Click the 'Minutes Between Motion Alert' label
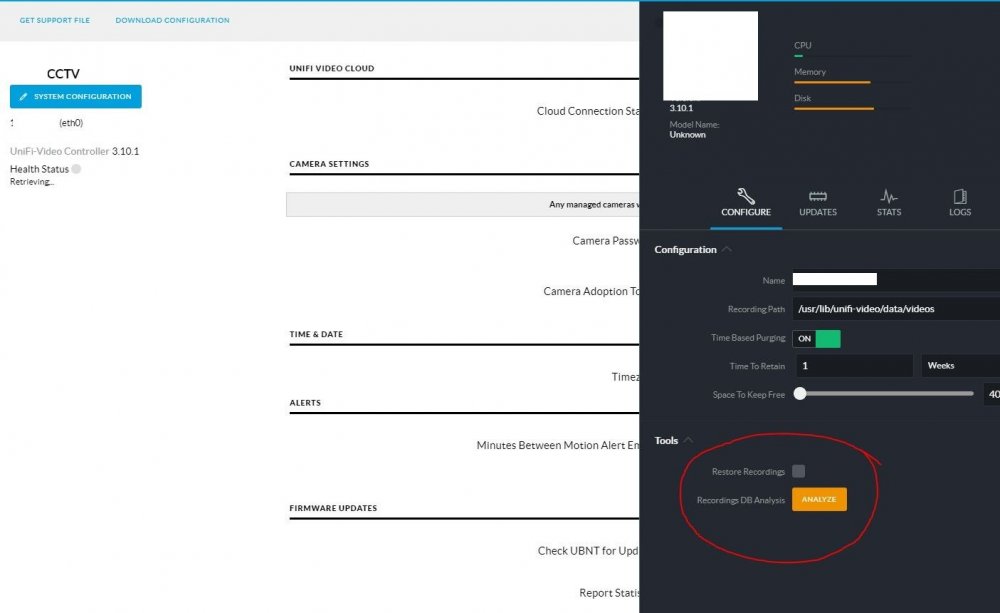Image resolution: width=1000 pixels, height=613 pixels. 557,445
